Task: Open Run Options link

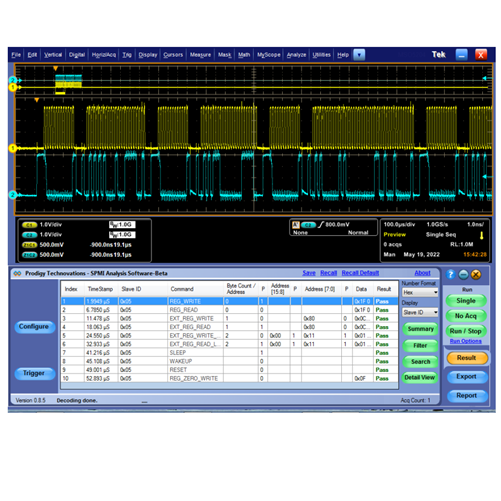Action: coord(465,341)
